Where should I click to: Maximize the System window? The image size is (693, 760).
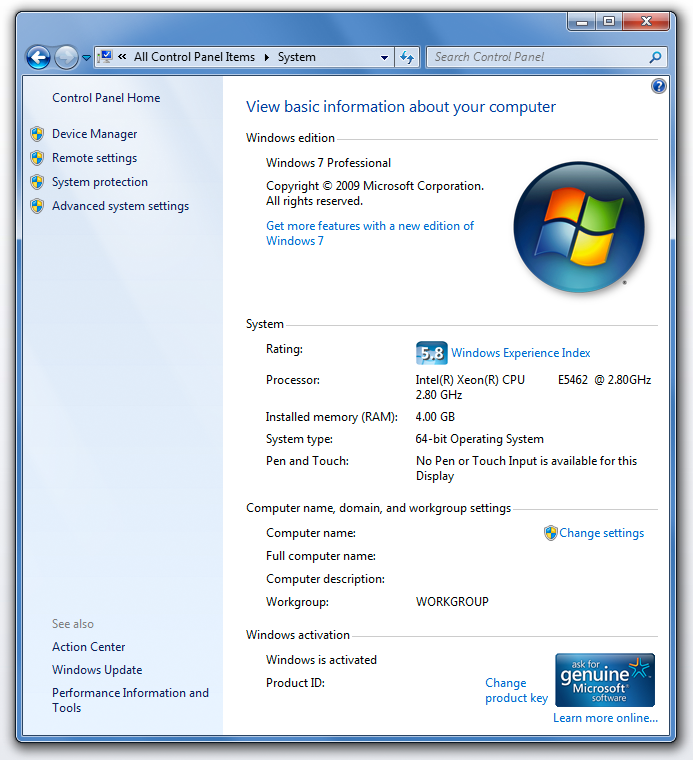point(609,21)
